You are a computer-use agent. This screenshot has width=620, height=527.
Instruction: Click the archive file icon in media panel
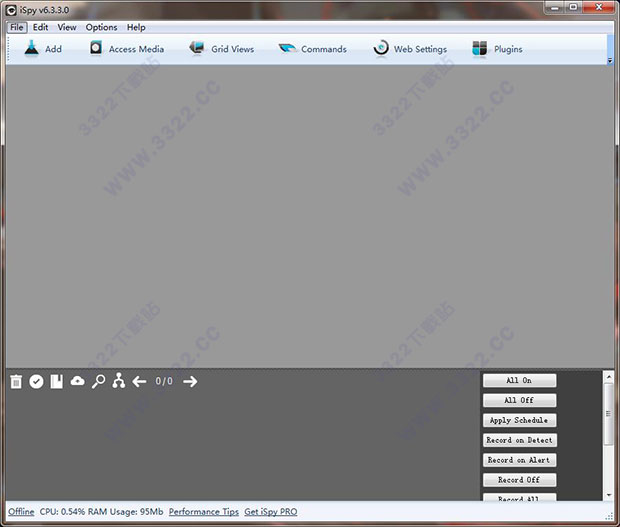[57, 382]
